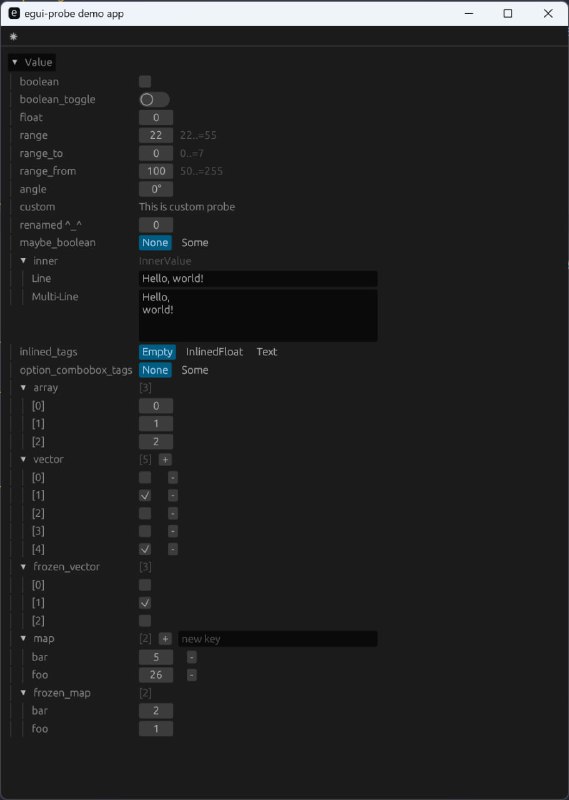The width and height of the screenshot is (569, 800).
Task: Click the range drag value showing 22
Action: pos(156,135)
